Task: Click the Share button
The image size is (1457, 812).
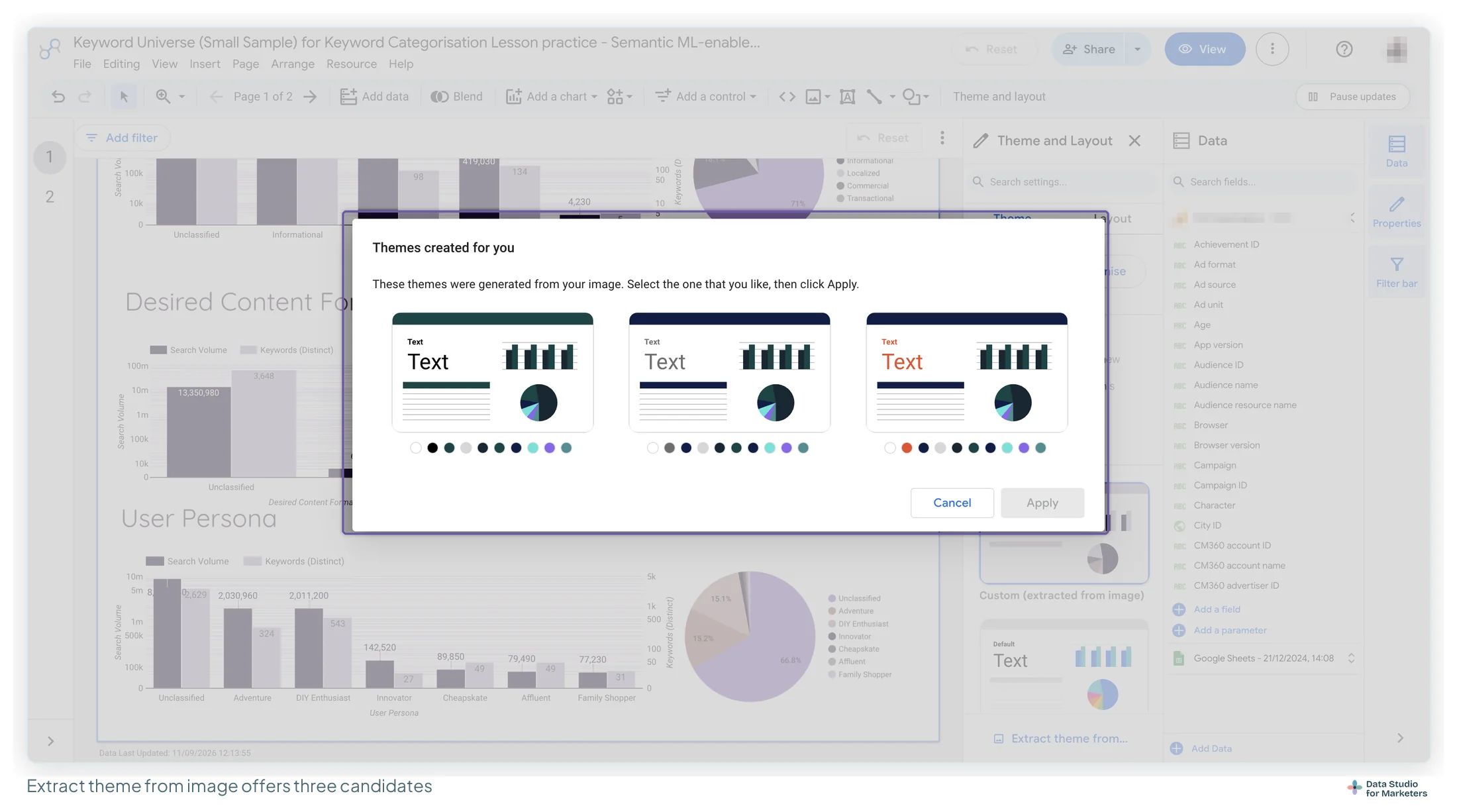Action: (1089, 49)
